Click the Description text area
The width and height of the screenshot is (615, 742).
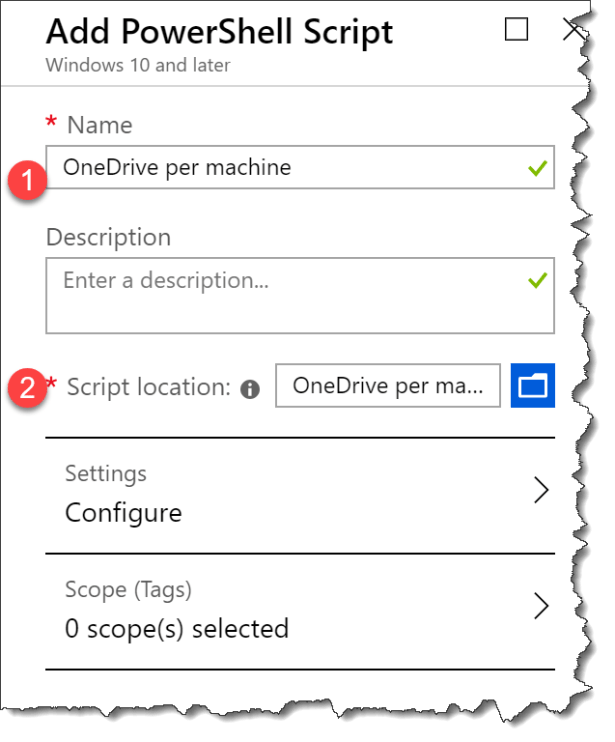tap(300, 296)
